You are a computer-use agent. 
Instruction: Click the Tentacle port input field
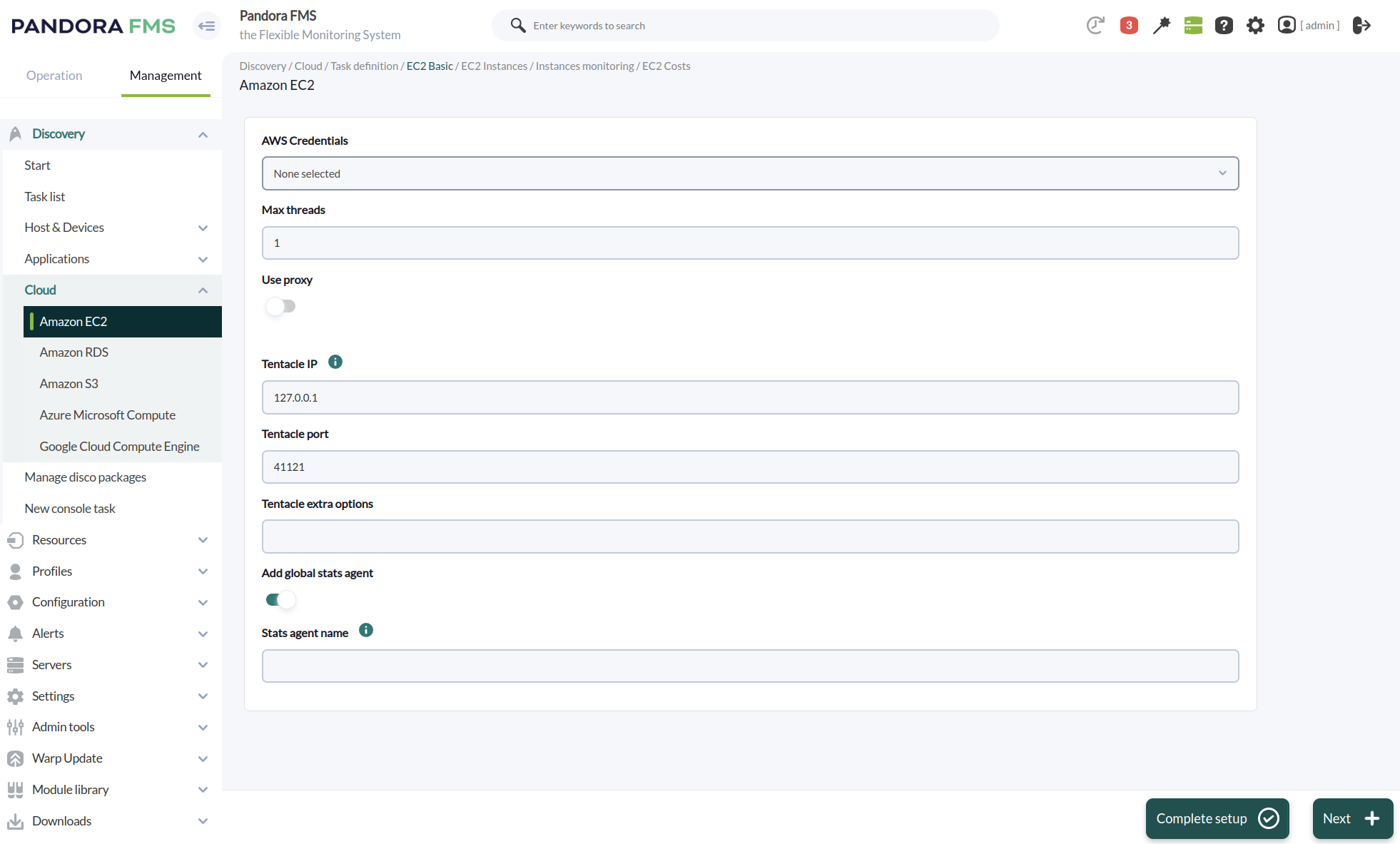pyautogui.click(x=750, y=467)
